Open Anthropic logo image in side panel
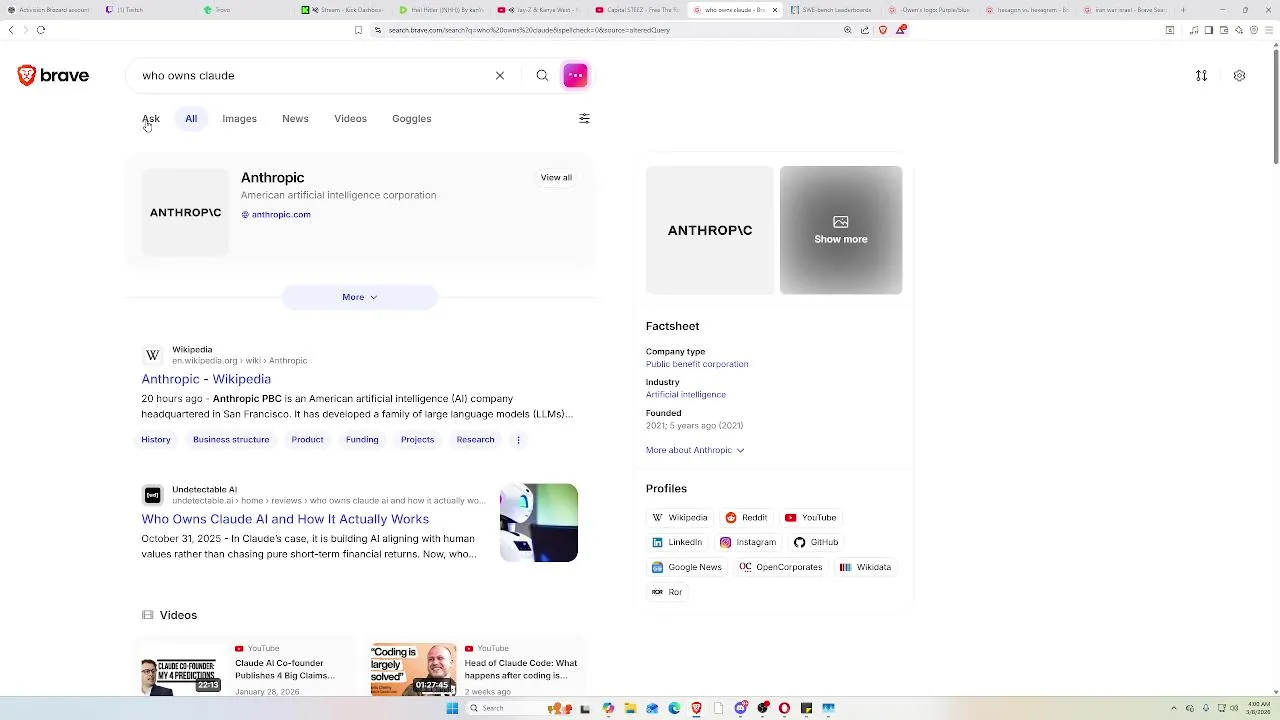 coord(710,230)
